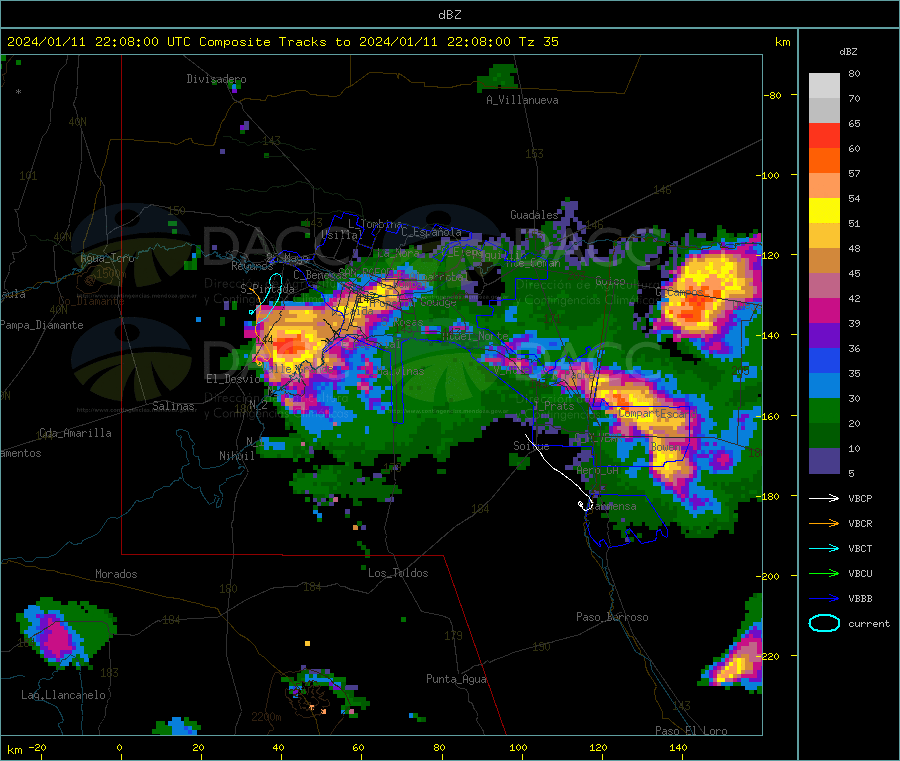This screenshot has width=900, height=761.
Task: Click the '-200' km tick on right axis
Action: [x=767, y=576]
